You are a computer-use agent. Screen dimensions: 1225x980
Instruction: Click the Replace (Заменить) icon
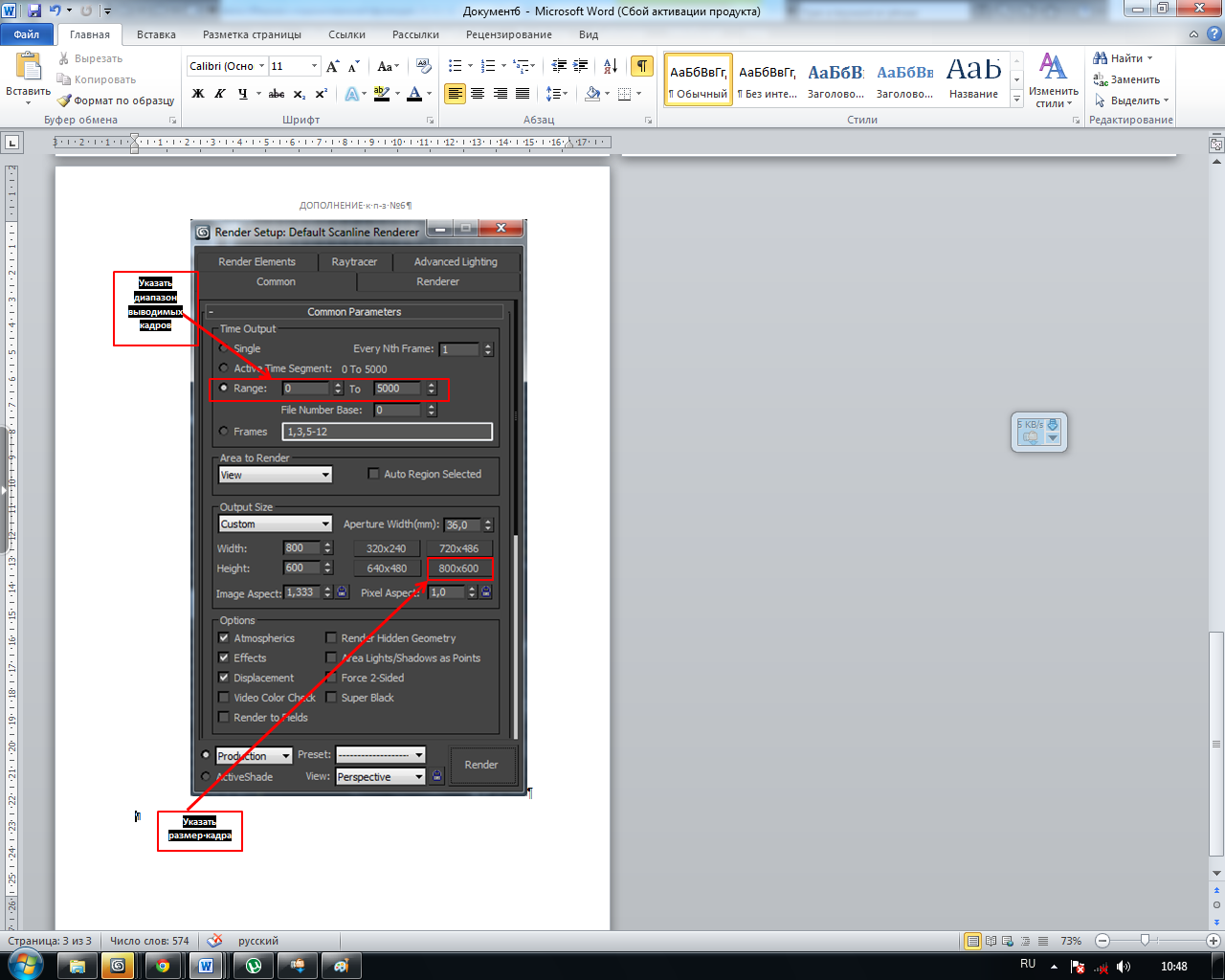[x=1101, y=79]
